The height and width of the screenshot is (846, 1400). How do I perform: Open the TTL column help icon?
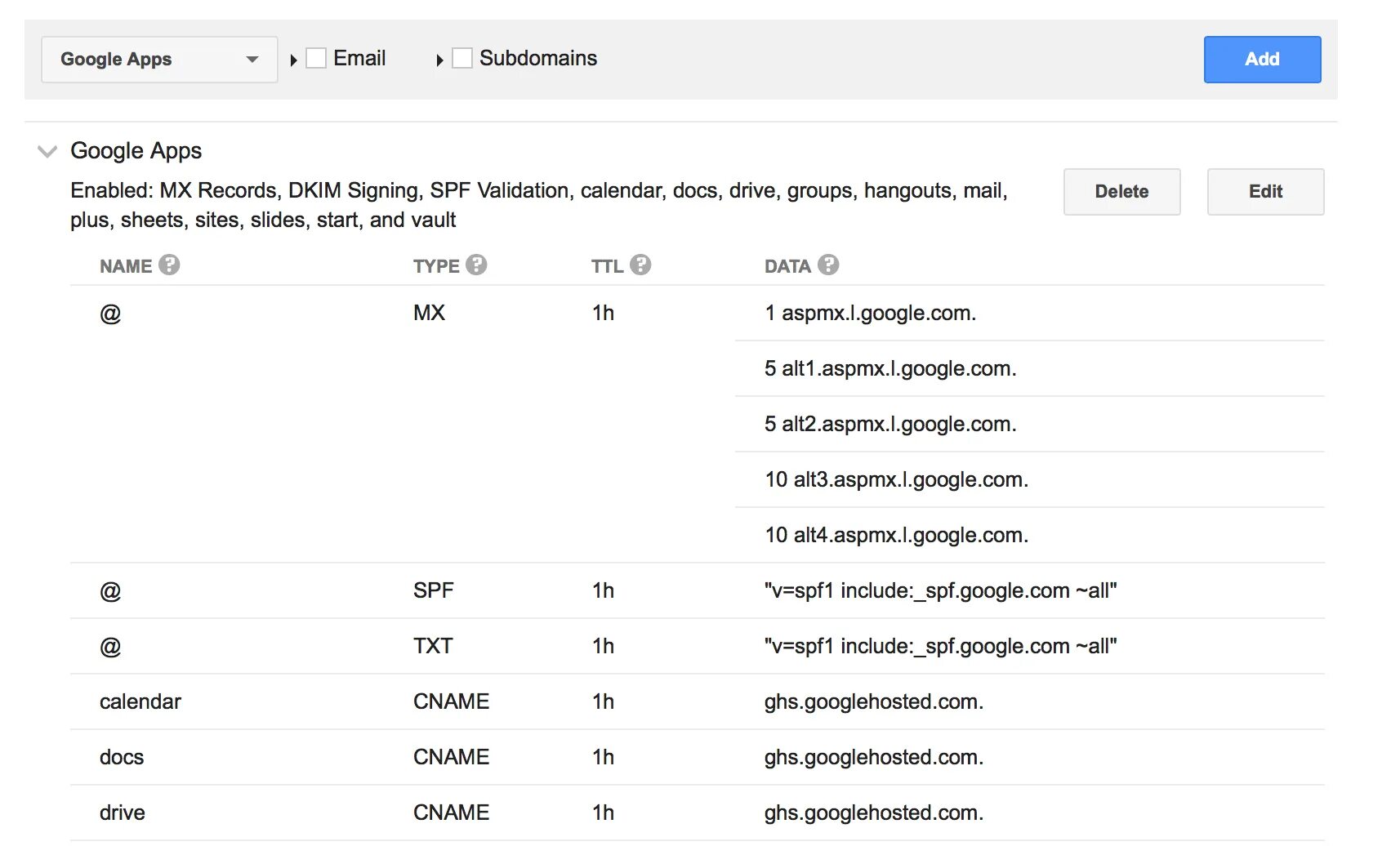(640, 265)
